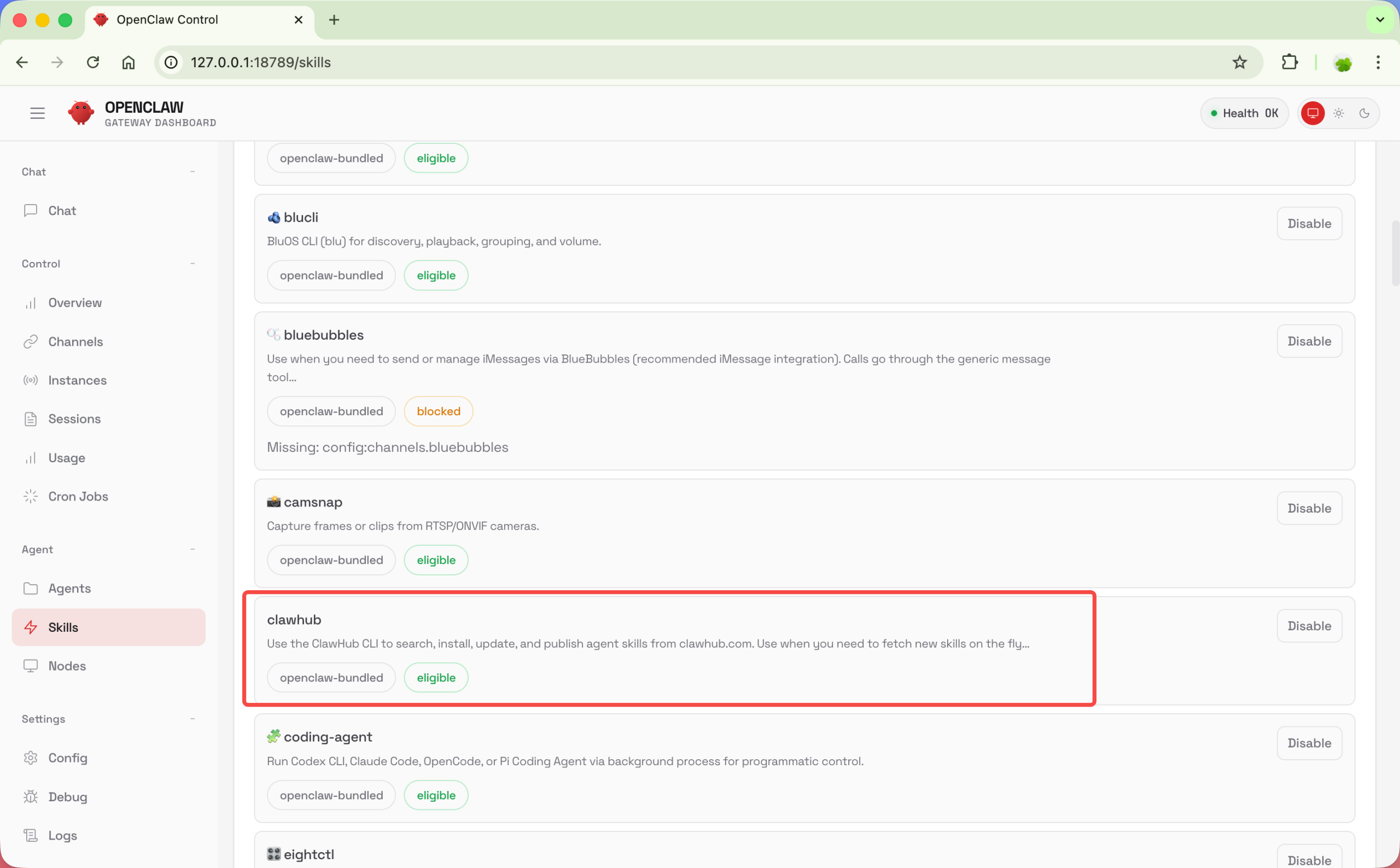The image size is (1400, 868).
Task: Collapse the Chat sidebar section
Action: (192, 172)
